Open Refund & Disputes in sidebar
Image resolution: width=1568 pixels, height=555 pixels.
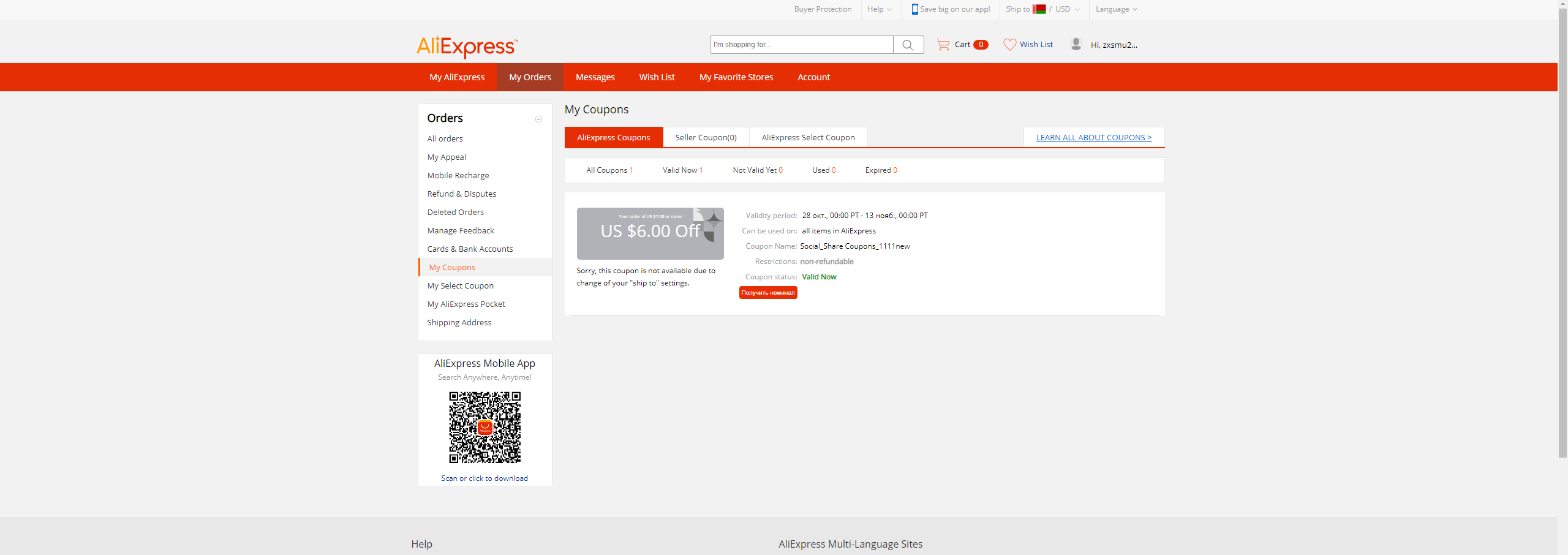click(x=462, y=194)
